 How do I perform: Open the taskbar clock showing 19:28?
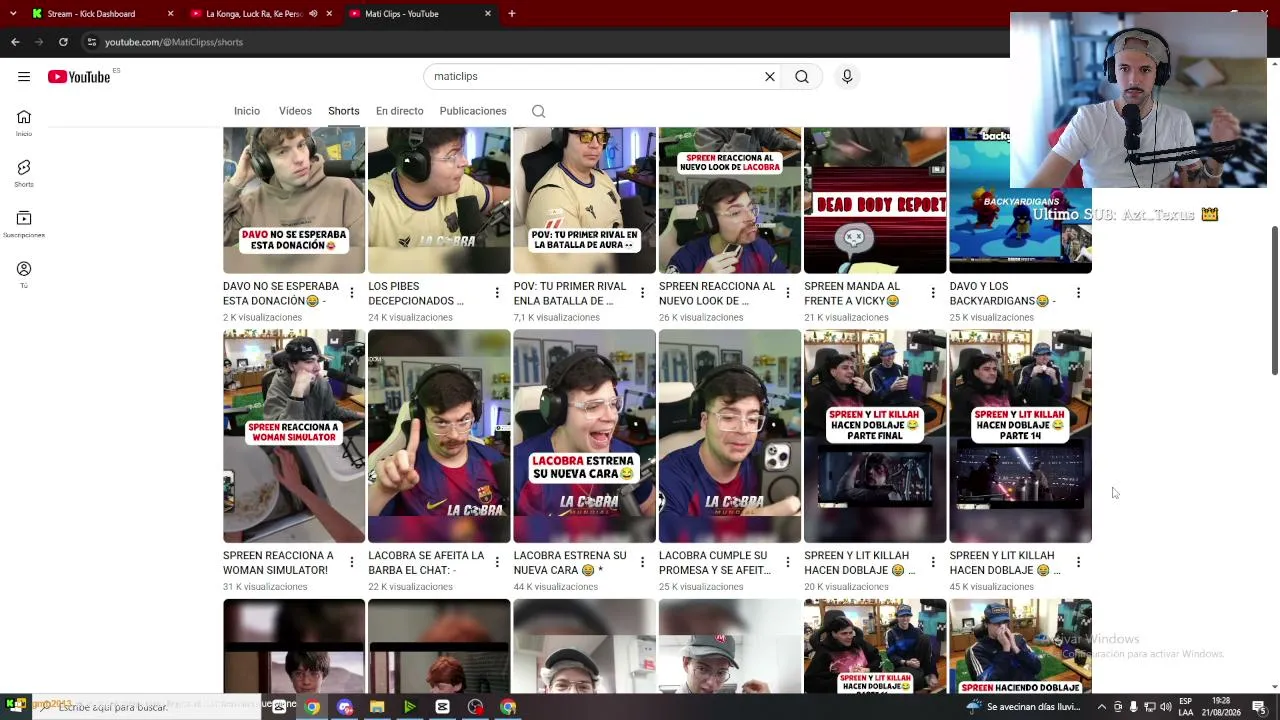1221,707
